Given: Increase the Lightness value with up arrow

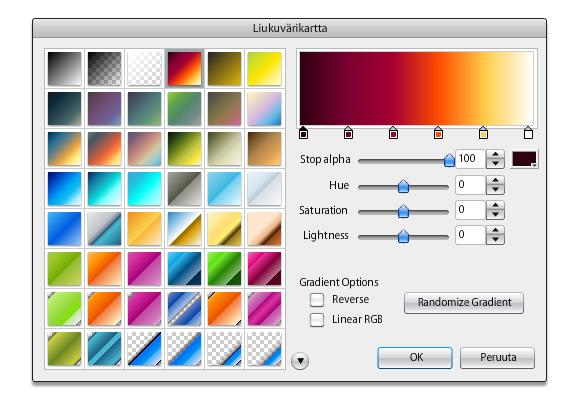Looking at the screenshot, I should tap(495, 231).
